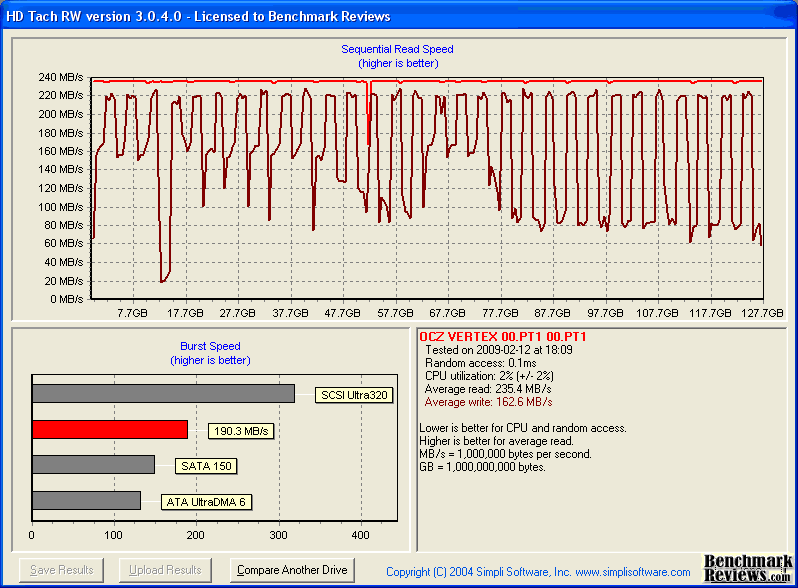Viewport: 798px width, 588px height.
Task: Click the OCZ VERTEX 00.PT1 drive title
Action: point(503,337)
